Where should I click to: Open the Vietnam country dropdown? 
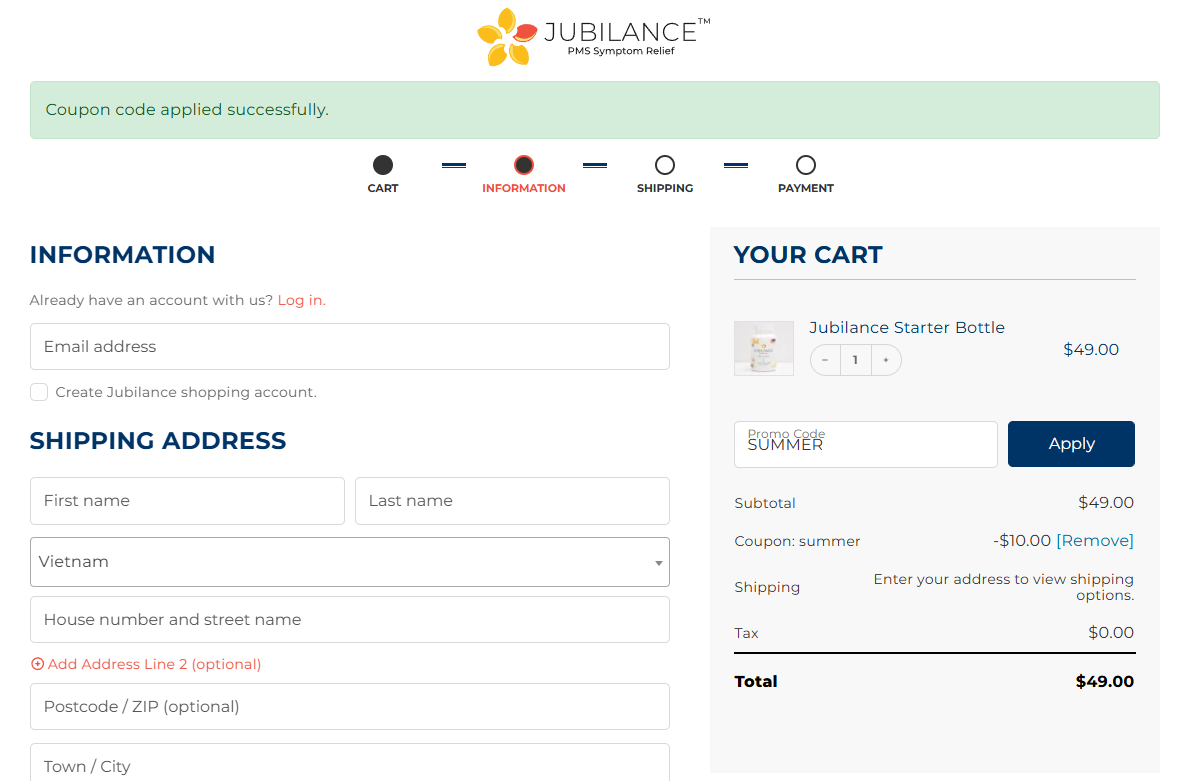click(x=350, y=562)
